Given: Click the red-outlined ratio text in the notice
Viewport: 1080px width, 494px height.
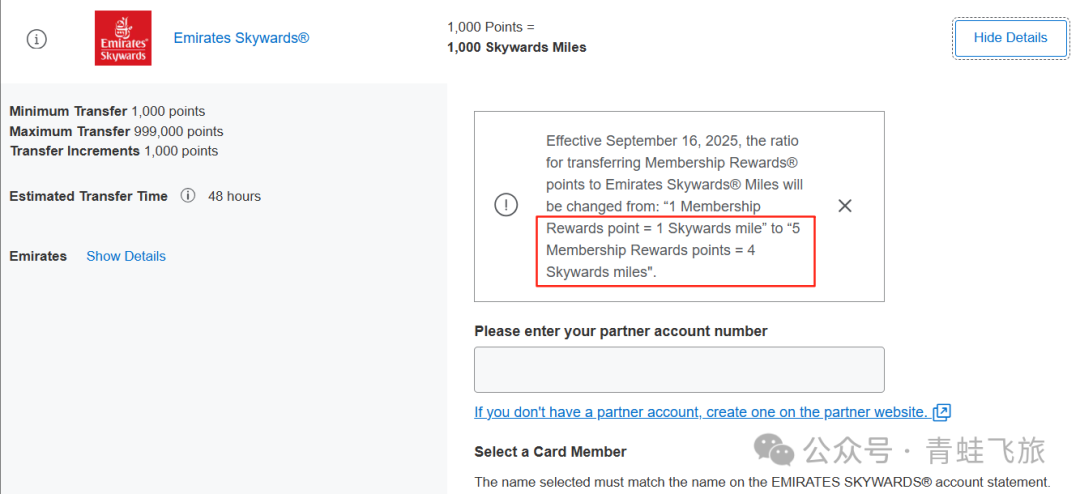Looking at the screenshot, I should pos(676,250).
